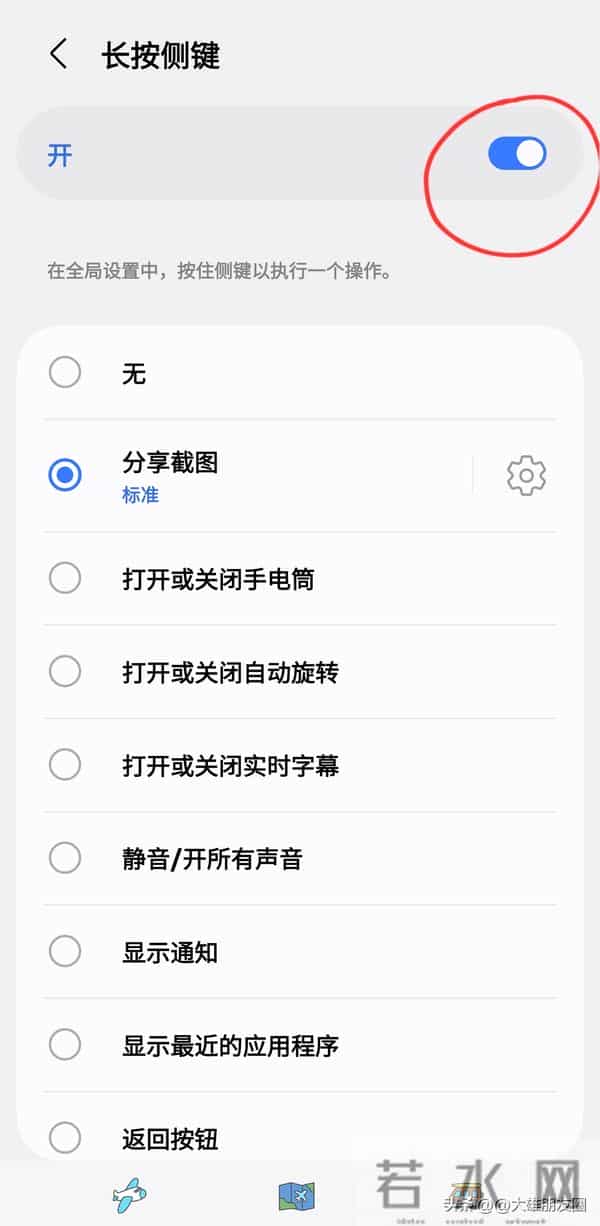Choose 打开或关闭手电筒 as side key action
The width and height of the screenshot is (600, 1226).
coord(64,578)
